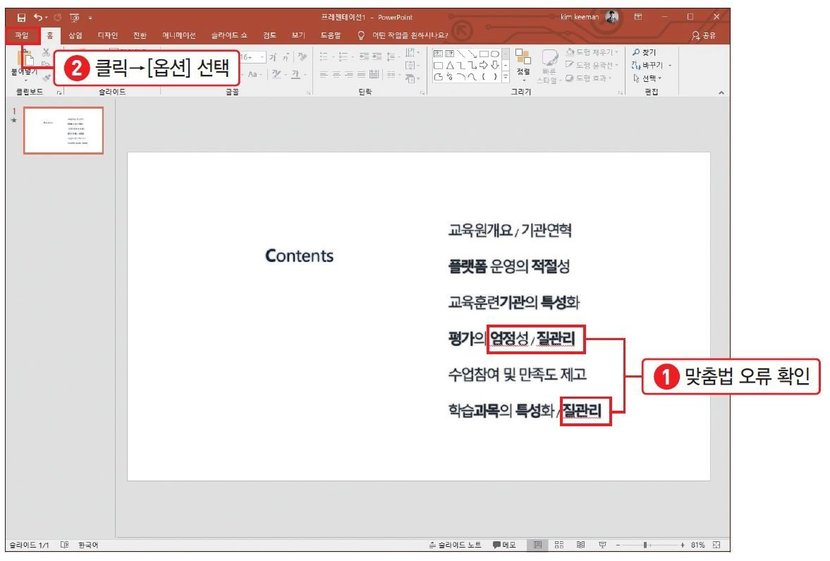Click the kim keeman account name
This screenshot has height=561, width=830.
(580, 17)
